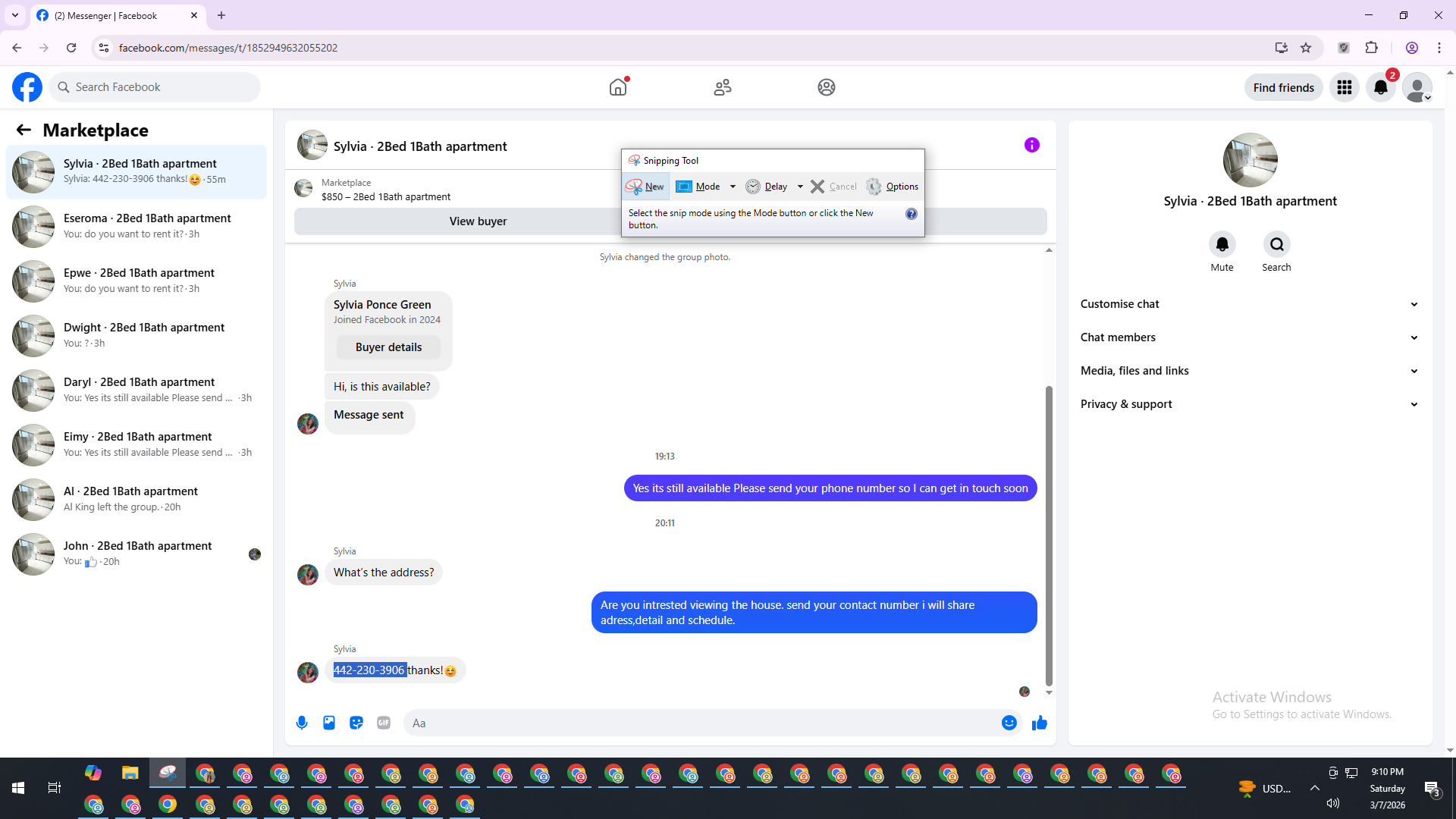Screen dimensions: 1456x819
Task: Attach a file with the photo icon
Action: [x=329, y=723]
